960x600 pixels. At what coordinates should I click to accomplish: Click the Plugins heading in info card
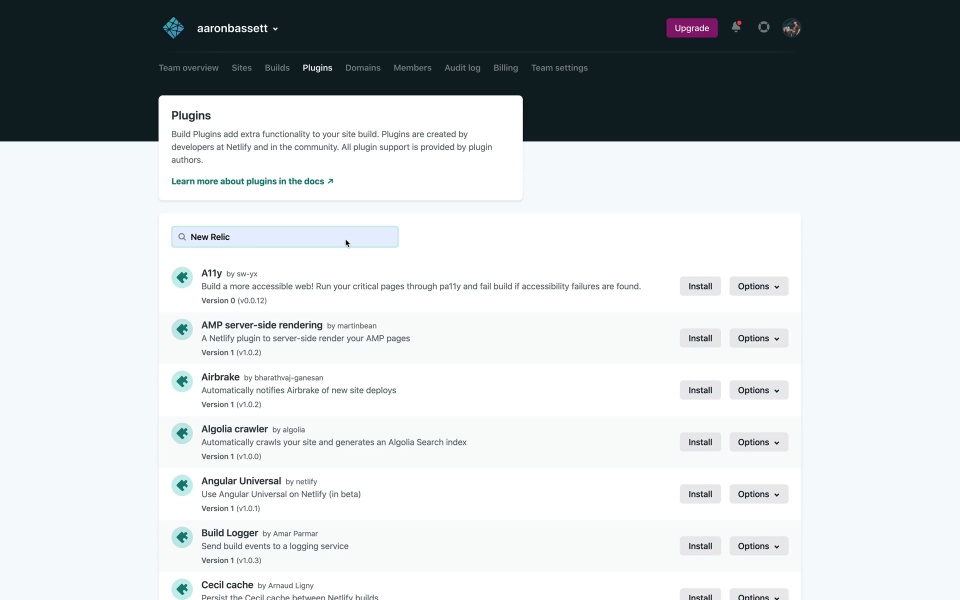(x=191, y=116)
